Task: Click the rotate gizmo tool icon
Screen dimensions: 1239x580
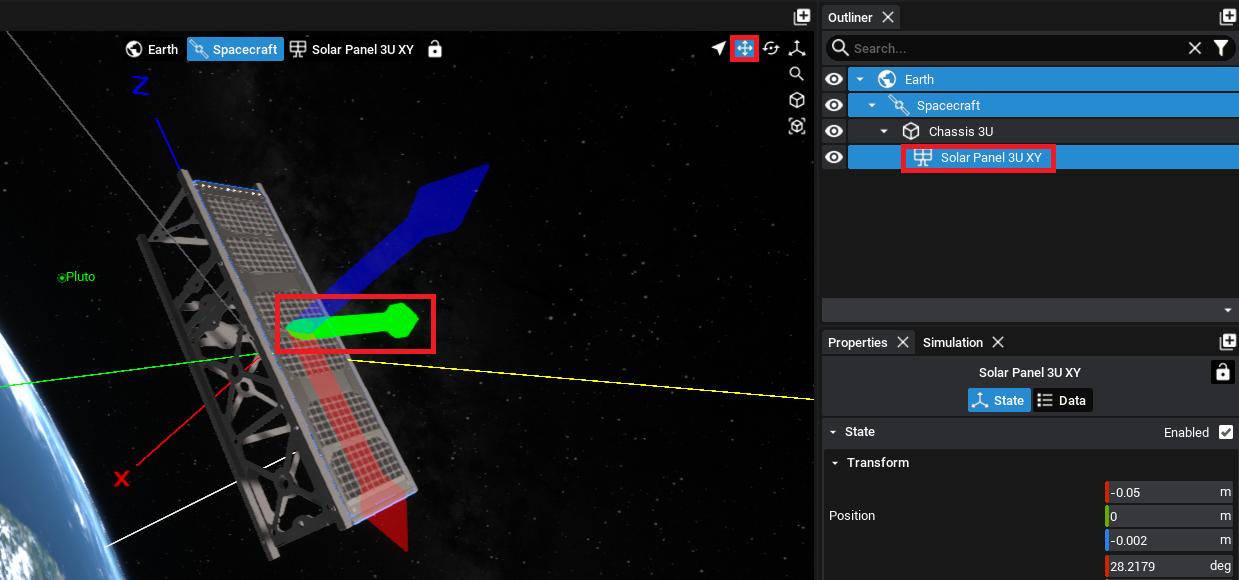Action: pos(771,48)
